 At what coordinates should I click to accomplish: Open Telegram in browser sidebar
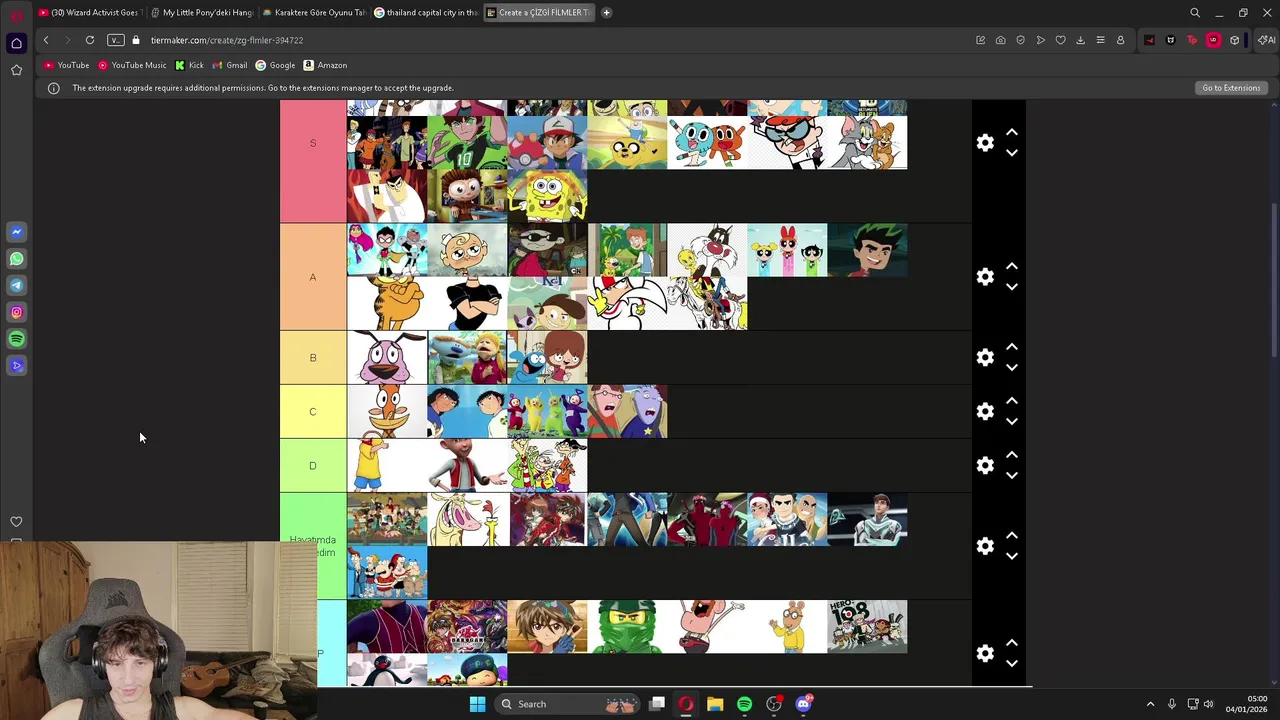pos(16,285)
